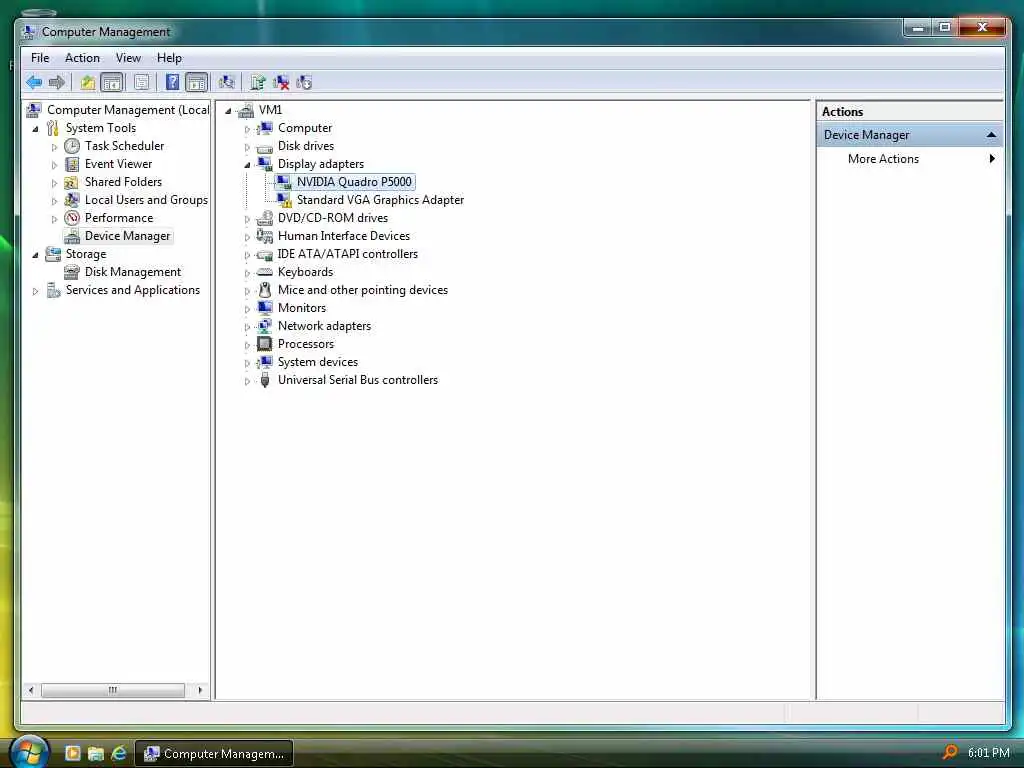The height and width of the screenshot is (768, 1024).
Task: Select the Keyboards category icon
Action: 264,272
